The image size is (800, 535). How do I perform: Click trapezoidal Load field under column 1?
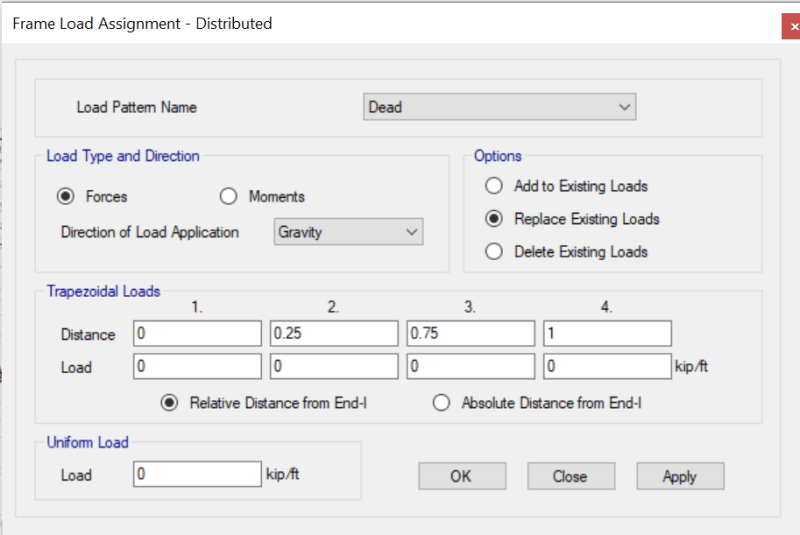197,366
